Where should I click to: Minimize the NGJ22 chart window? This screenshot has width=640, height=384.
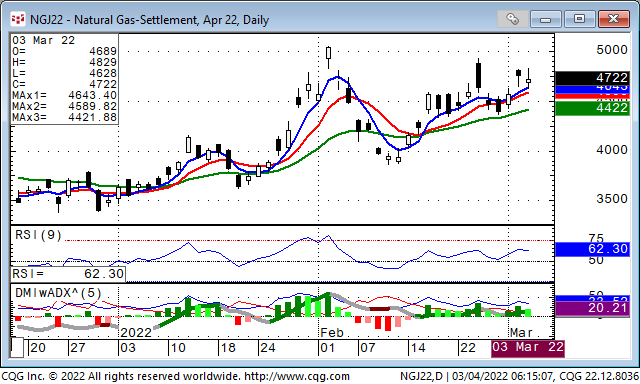(x=546, y=19)
